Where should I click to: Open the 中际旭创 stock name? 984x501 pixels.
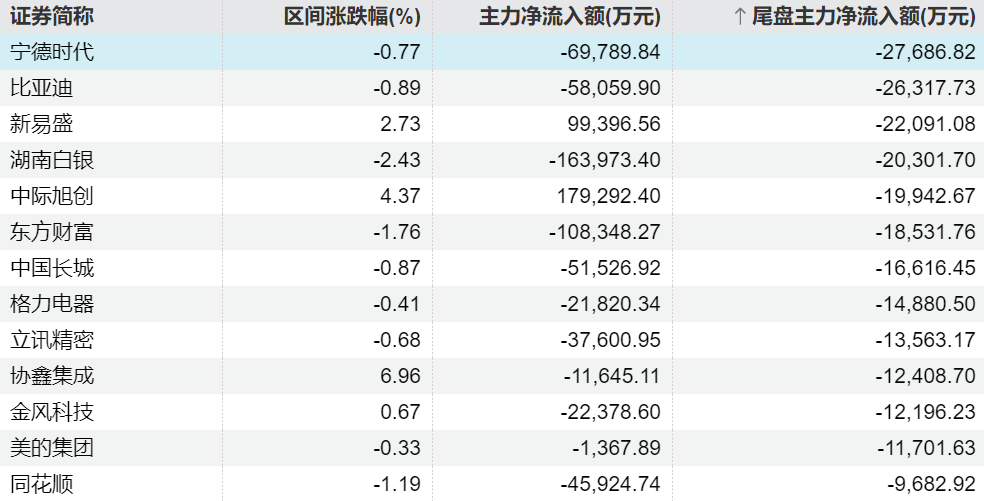point(52,196)
